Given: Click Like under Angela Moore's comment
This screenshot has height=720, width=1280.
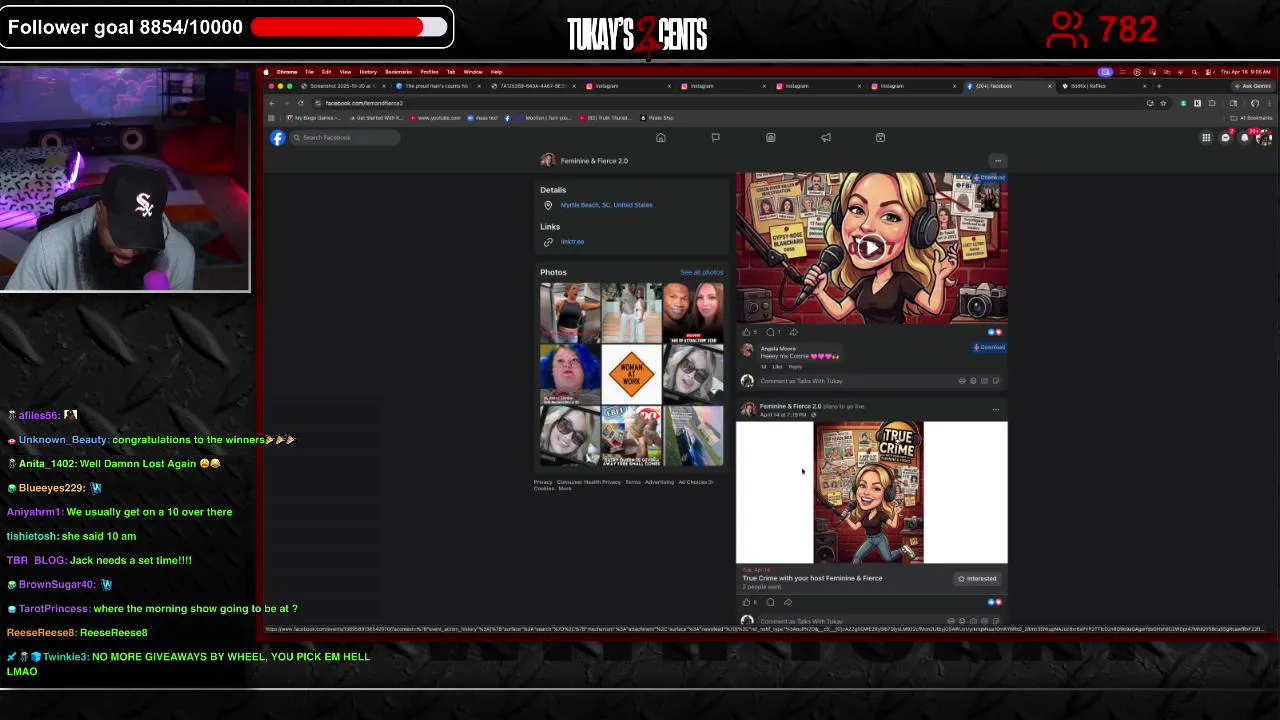Looking at the screenshot, I should [x=778, y=367].
